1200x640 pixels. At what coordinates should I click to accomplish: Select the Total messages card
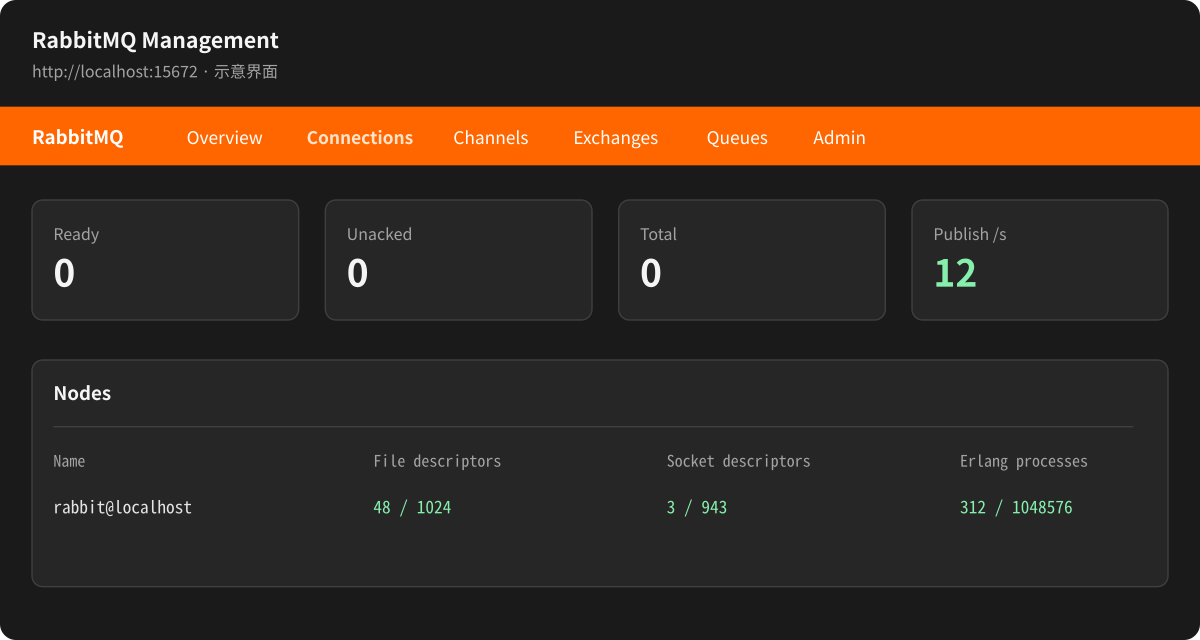coord(751,260)
